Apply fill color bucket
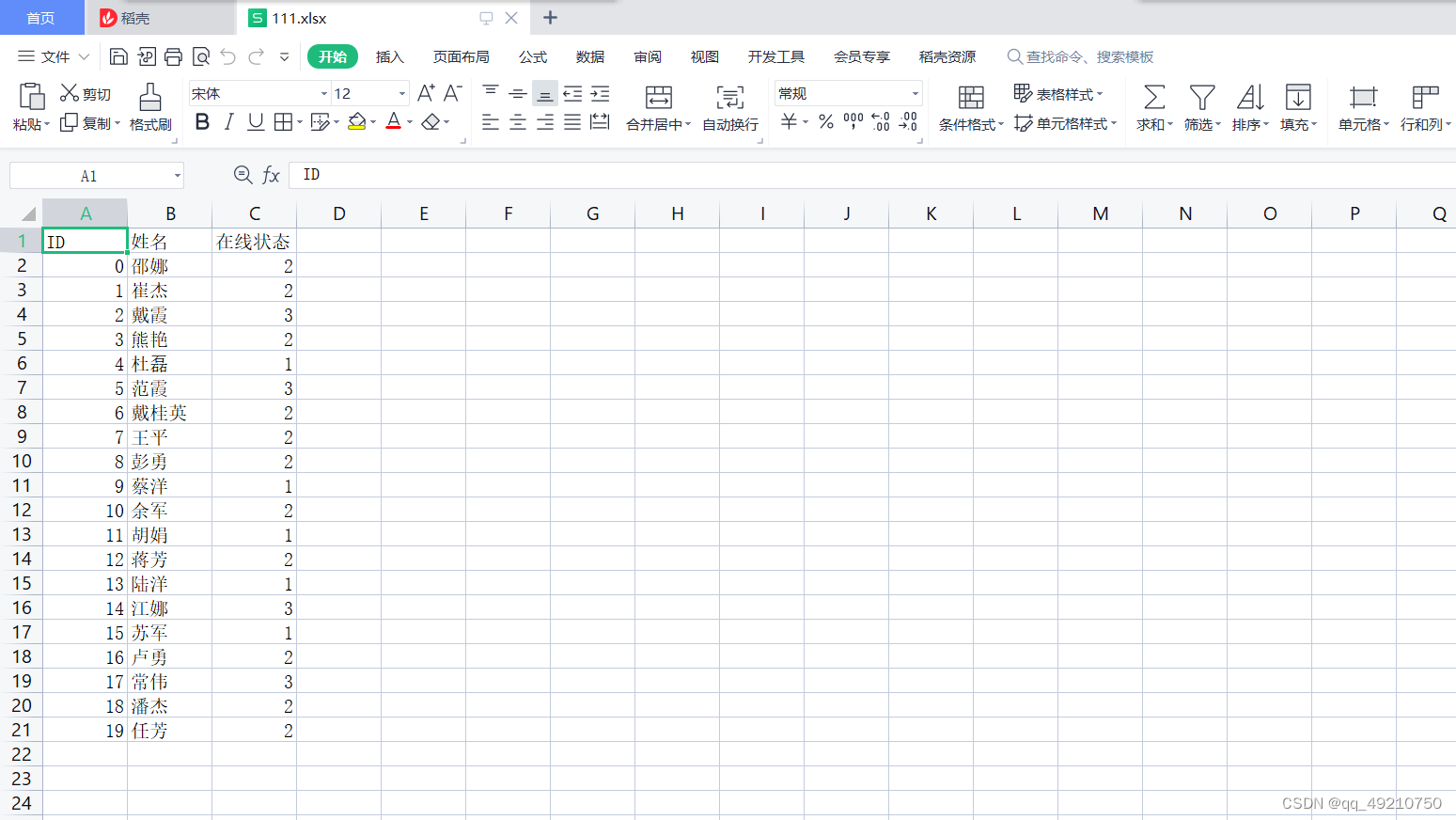This screenshot has height=820, width=1456. [x=356, y=122]
